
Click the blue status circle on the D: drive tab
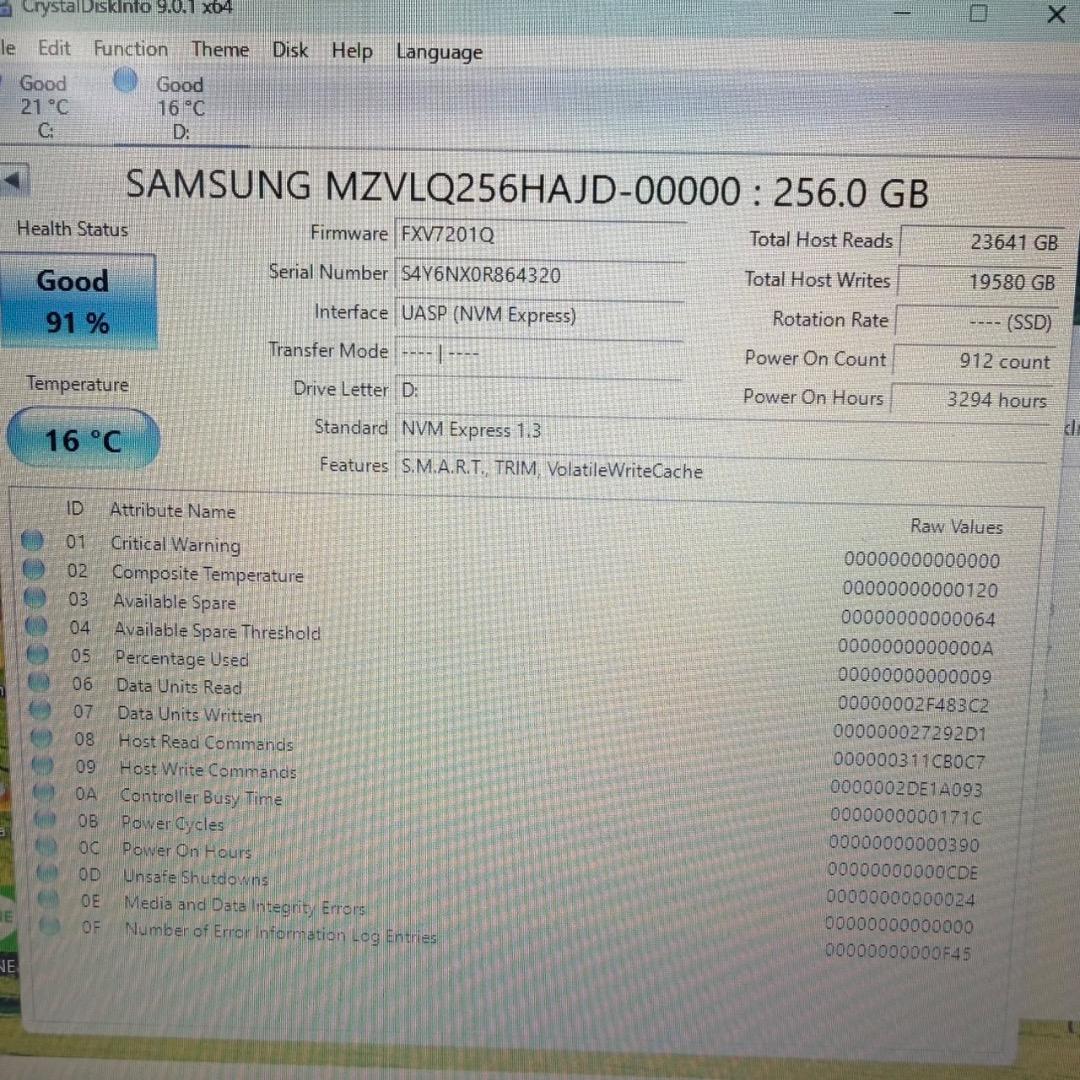[x=125, y=80]
